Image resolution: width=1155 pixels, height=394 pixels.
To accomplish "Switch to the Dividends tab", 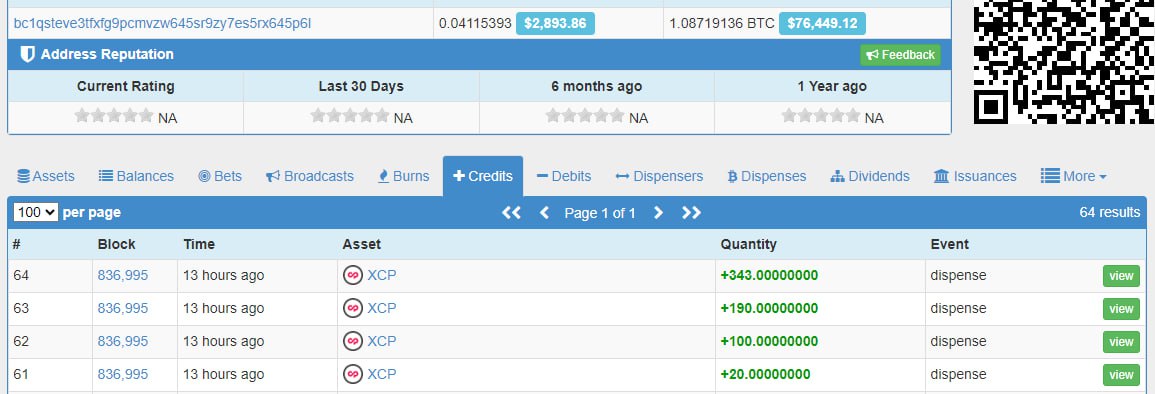I will click(x=870, y=176).
